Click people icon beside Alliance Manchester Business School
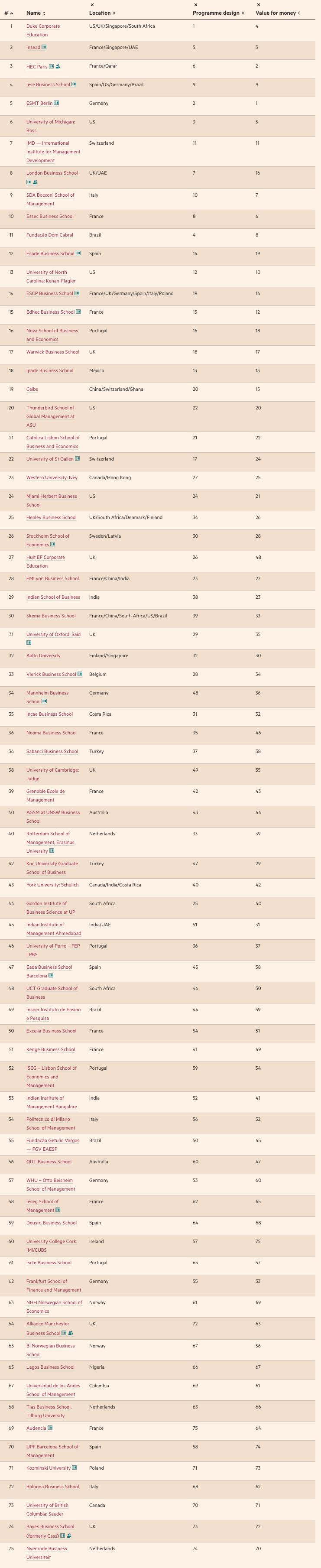Viewport: 321px width, 1568px height. coord(71,1332)
